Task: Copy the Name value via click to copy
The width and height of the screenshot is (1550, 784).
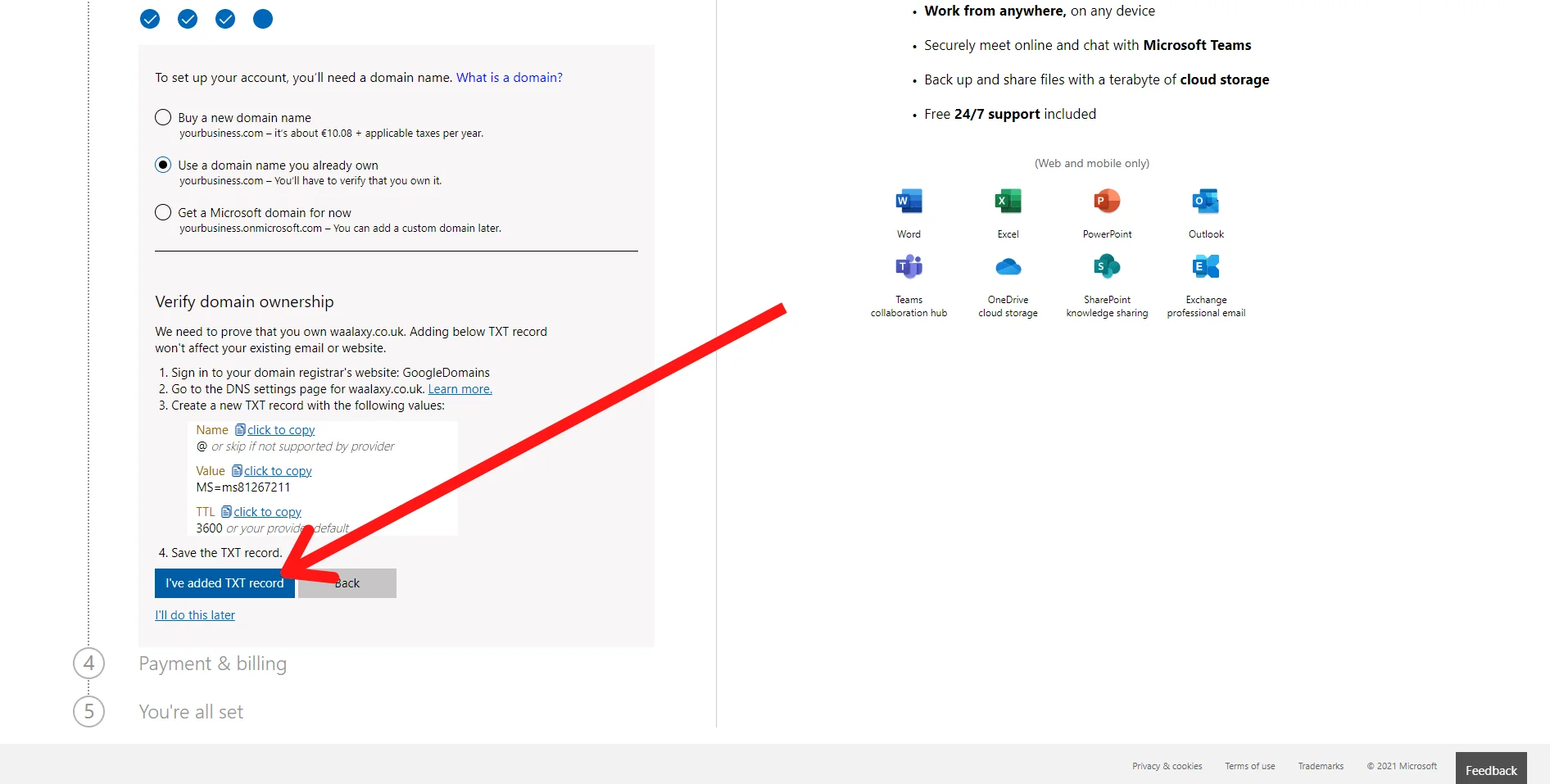Action: [281, 430]
